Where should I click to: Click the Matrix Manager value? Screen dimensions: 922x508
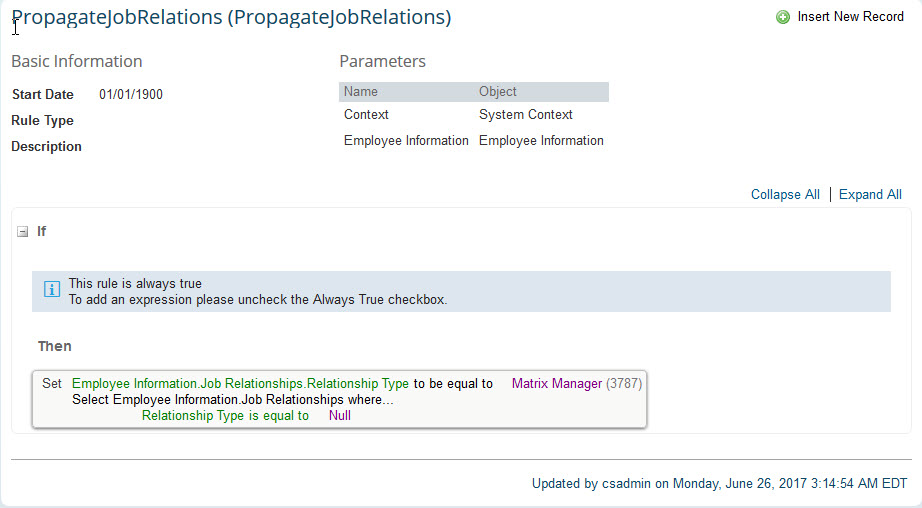[557, 383]
